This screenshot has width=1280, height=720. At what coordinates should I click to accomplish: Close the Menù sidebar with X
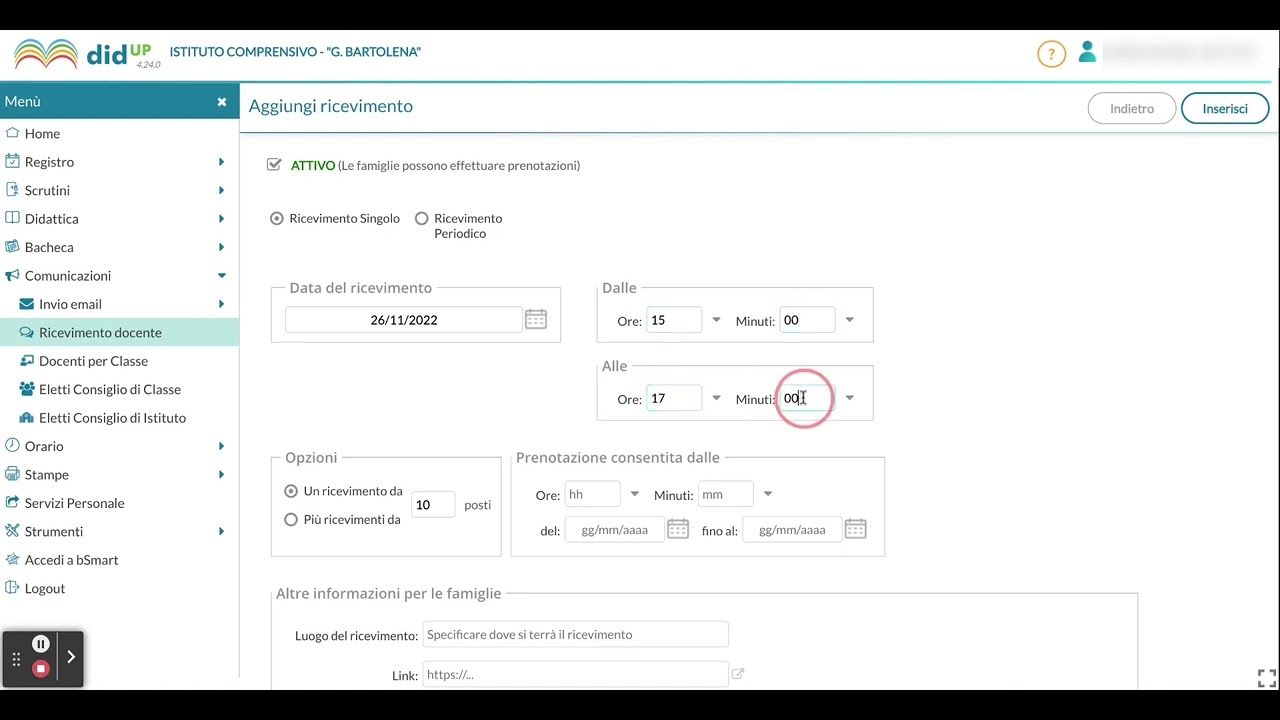(x=222, y=102)
